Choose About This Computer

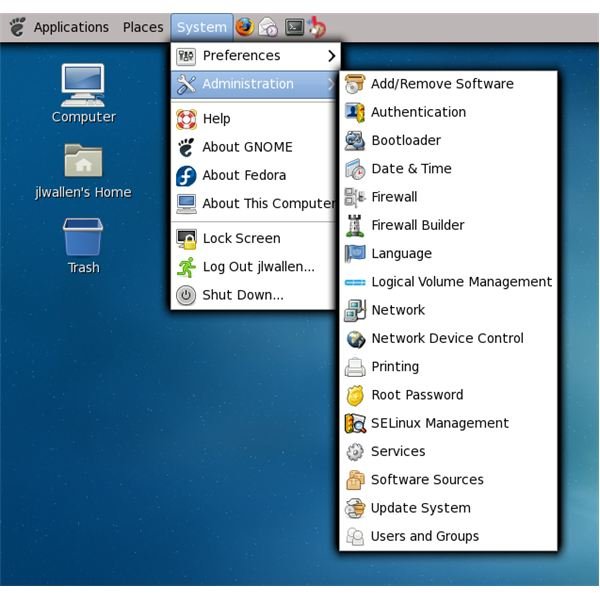pos(255,204)
